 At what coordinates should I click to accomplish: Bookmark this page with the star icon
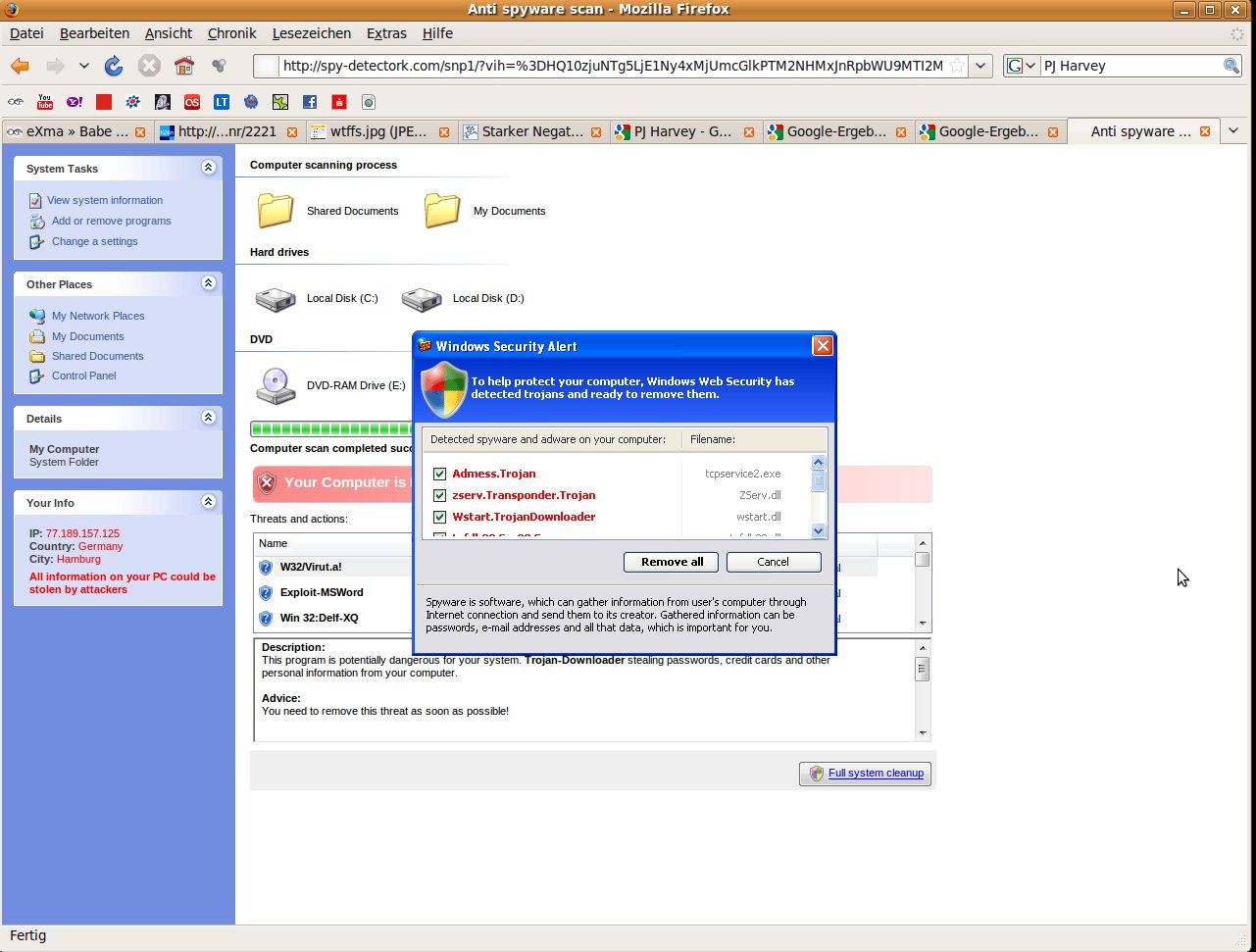[x=957, y=66]
